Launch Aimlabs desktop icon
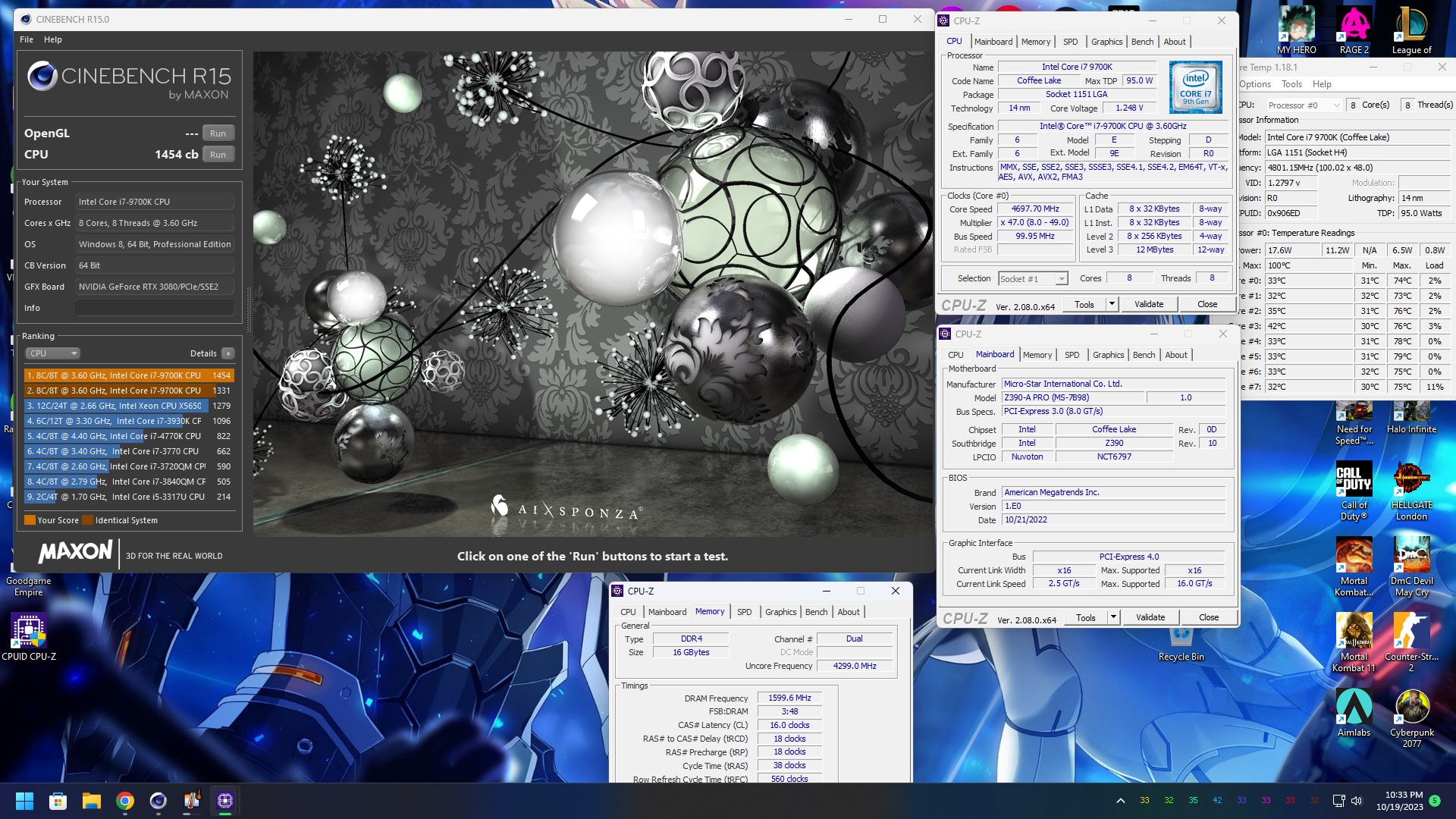1456x819 pixels. click(1354, 713)
